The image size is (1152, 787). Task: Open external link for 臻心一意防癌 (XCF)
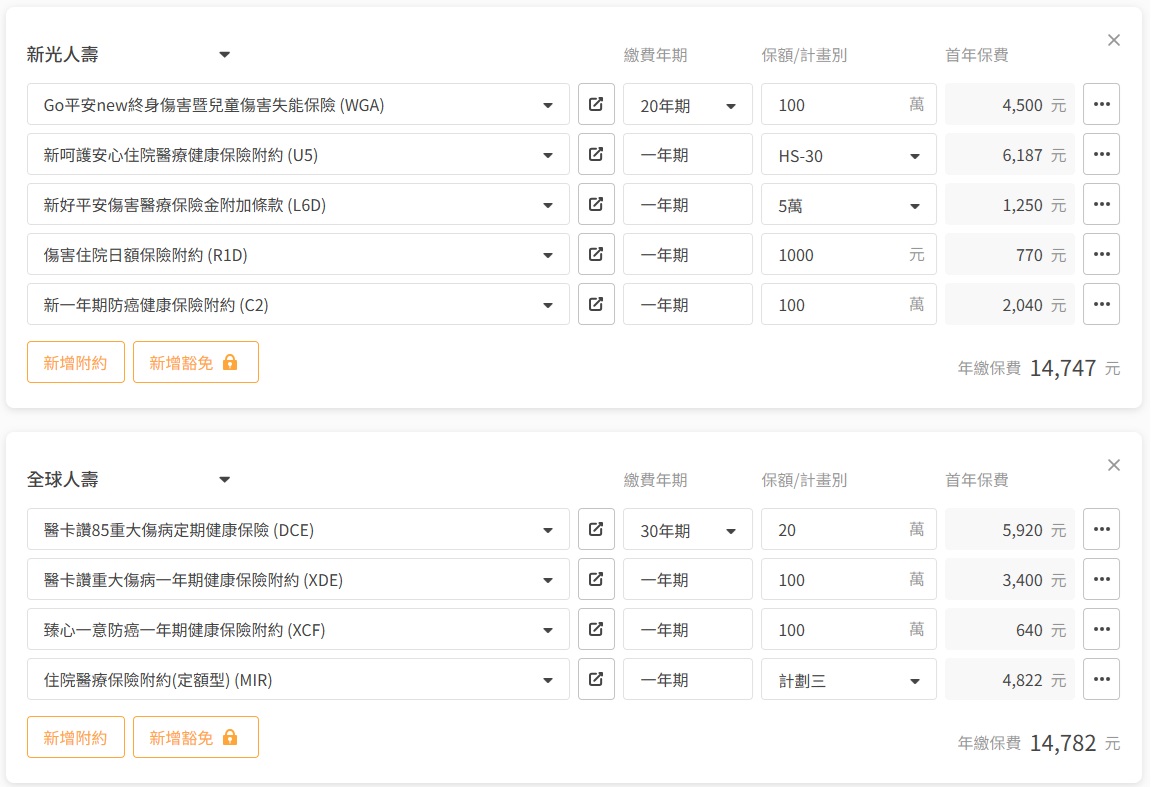point(596,629)
